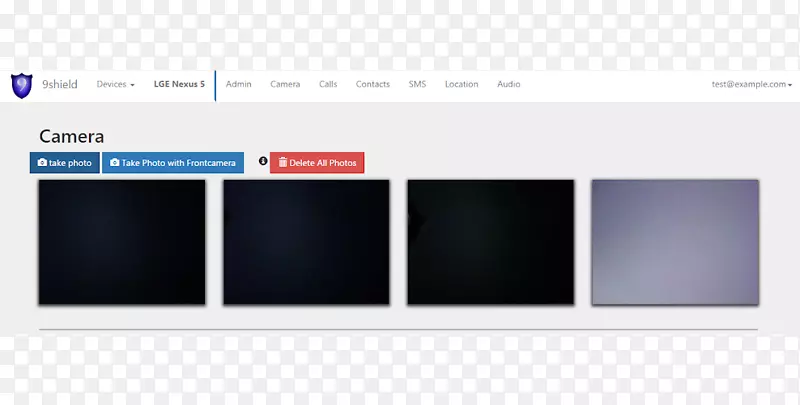Click the 9shield shield logo icon
Image resolution: width=800 pixels, height=405 pixels.
20,85
